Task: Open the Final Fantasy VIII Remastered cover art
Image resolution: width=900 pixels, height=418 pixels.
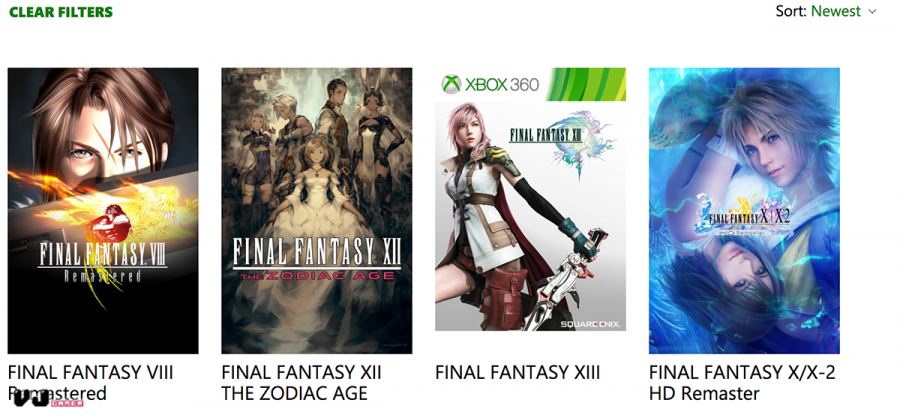Action: coord(103,211)
